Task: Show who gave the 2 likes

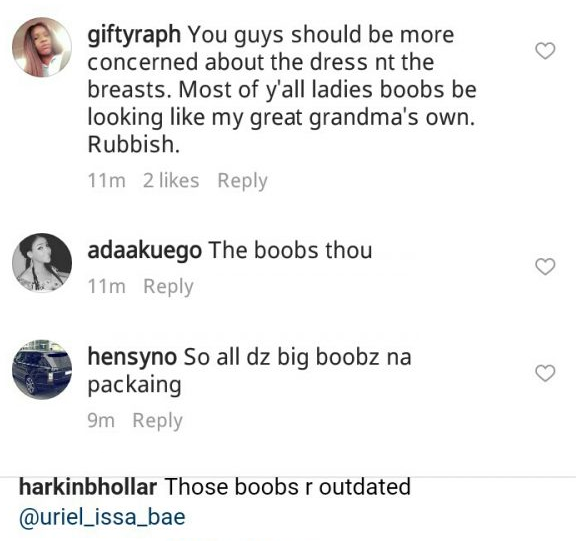Action: coord(171,180)
